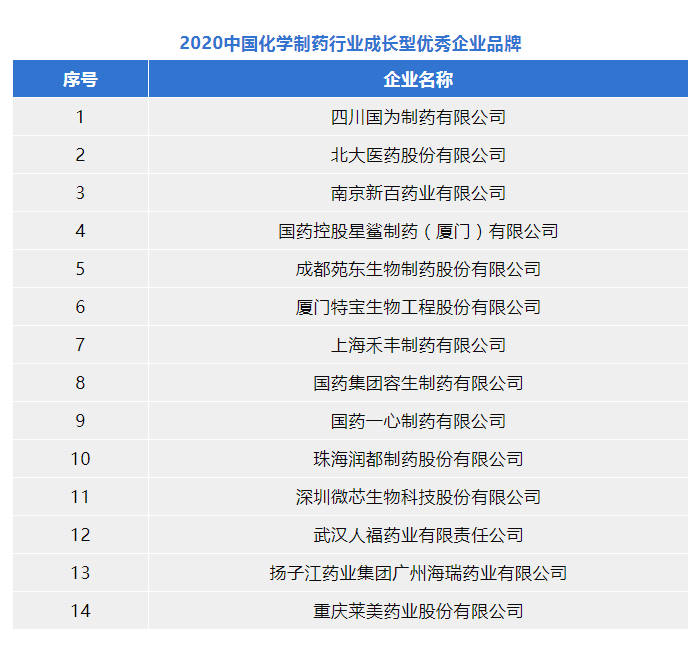Image resolution: width=700 pixels, height=652 pixels.
Task: Click 国药一心制药有限公司 entry
Action: click(x=418, y=421)
